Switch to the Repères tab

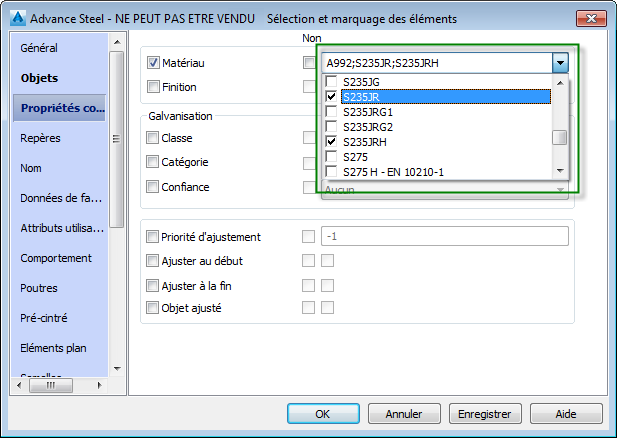(x=41, y=138)
